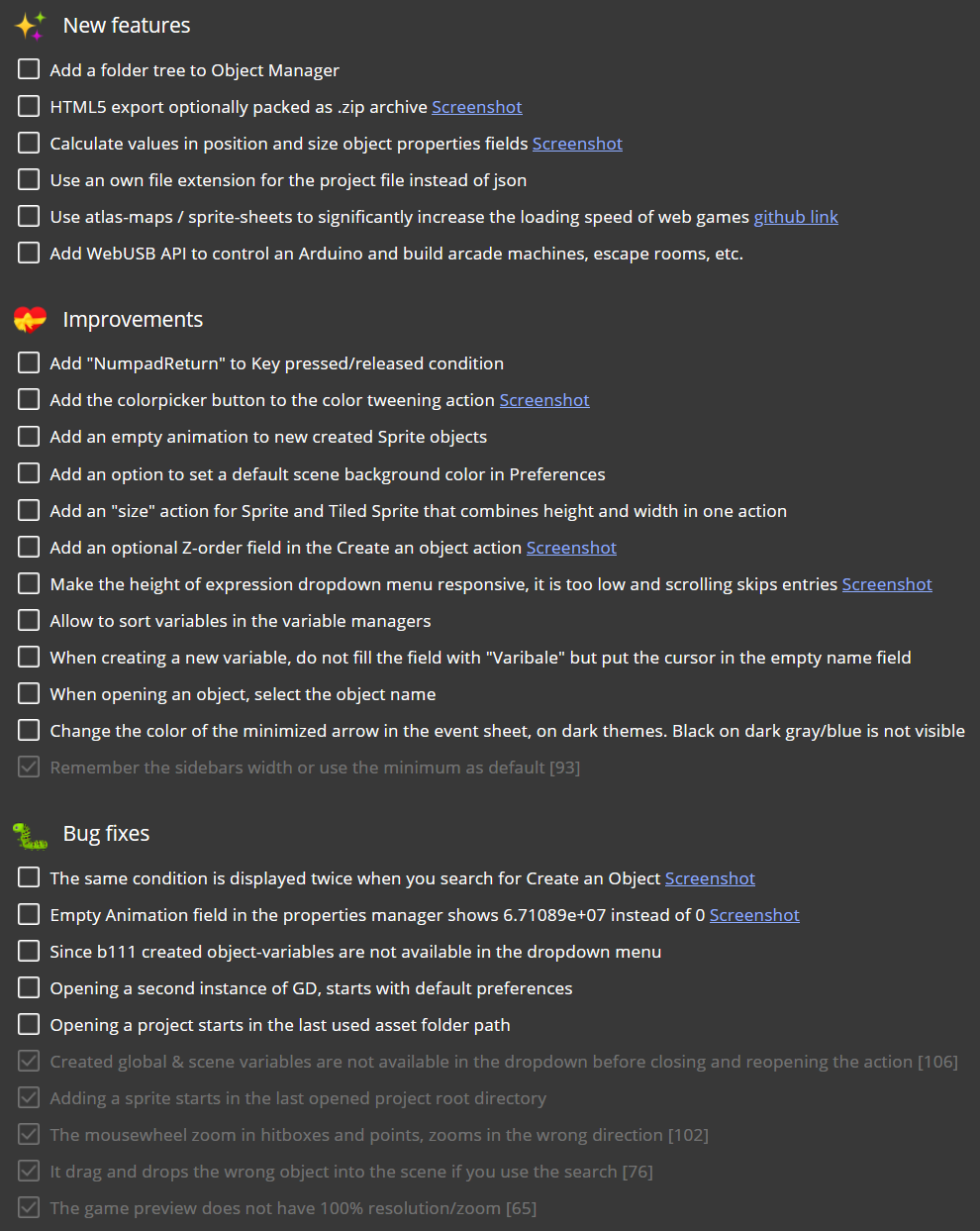
Task: Open the Screenshot for expression dropdown menu height
Action: coord(886,583)
